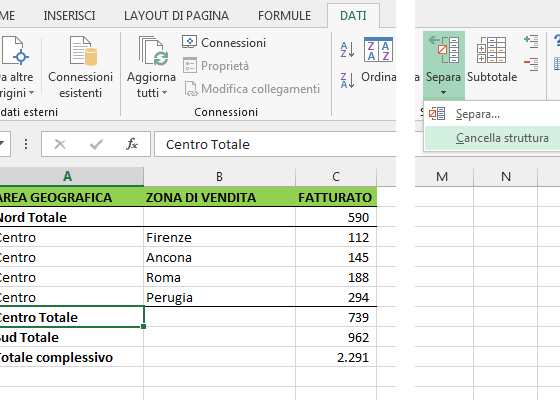Click the Connessioni esistenti icon
Screen dimensions: 560x400
(x=84, y=51)
